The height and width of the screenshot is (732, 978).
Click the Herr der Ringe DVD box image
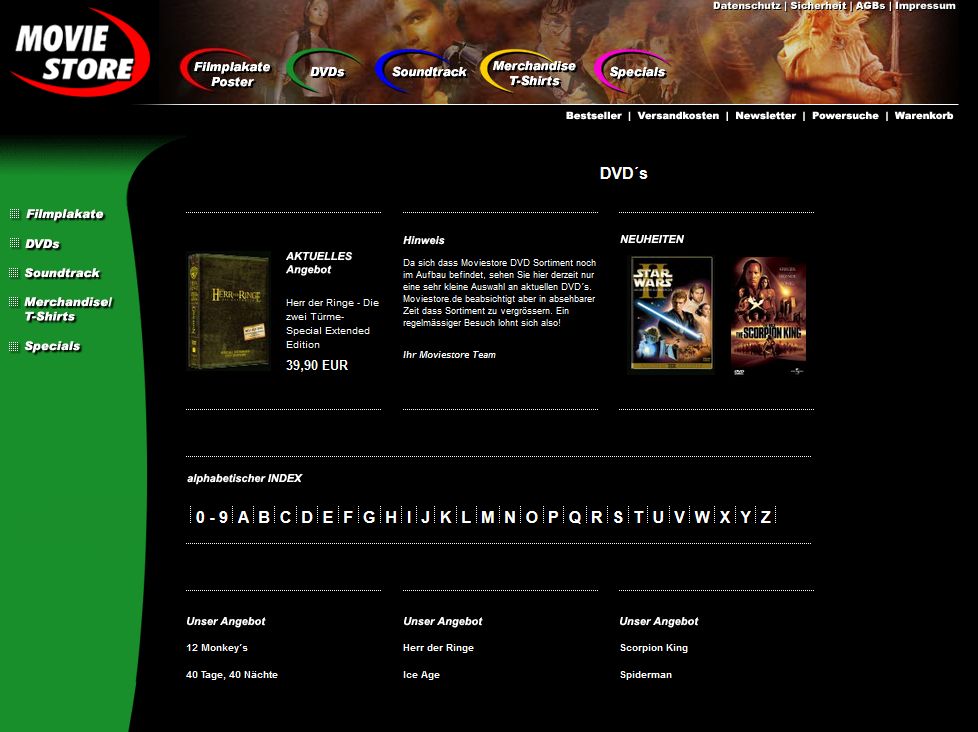coord(228,311)
